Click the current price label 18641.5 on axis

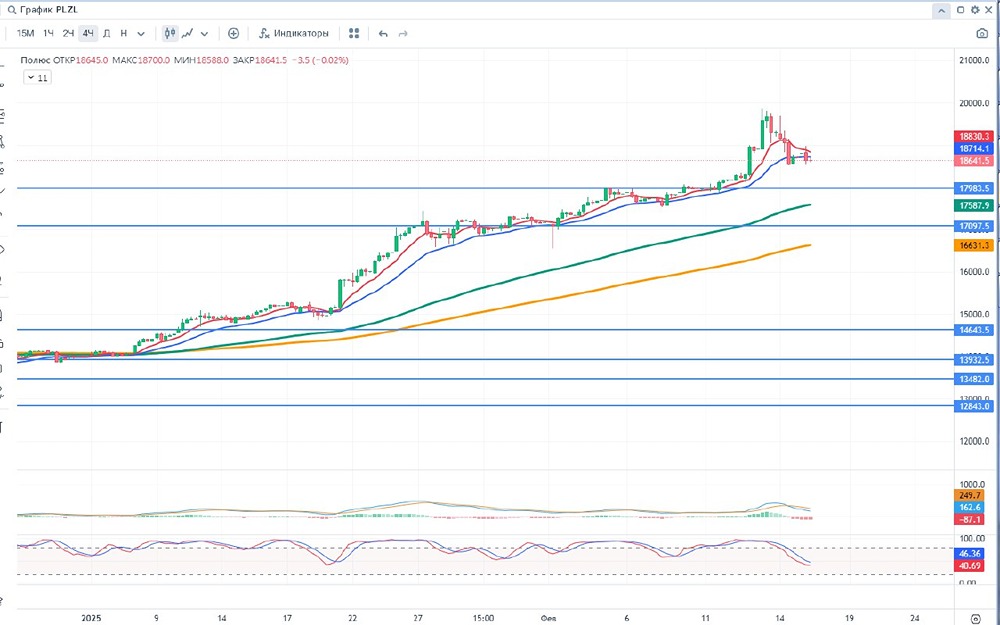pyautogui.click(x=974, y=161)
